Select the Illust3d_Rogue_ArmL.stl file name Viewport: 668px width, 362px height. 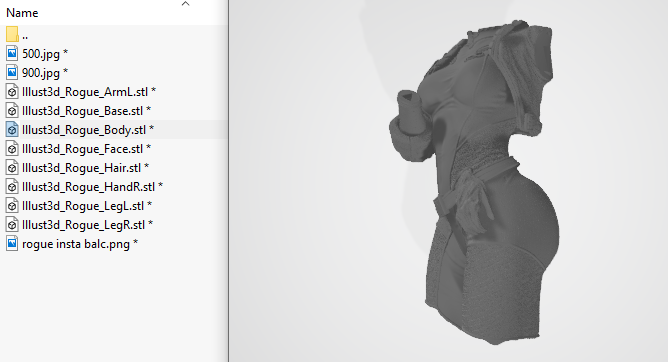(x=89, y=92)
